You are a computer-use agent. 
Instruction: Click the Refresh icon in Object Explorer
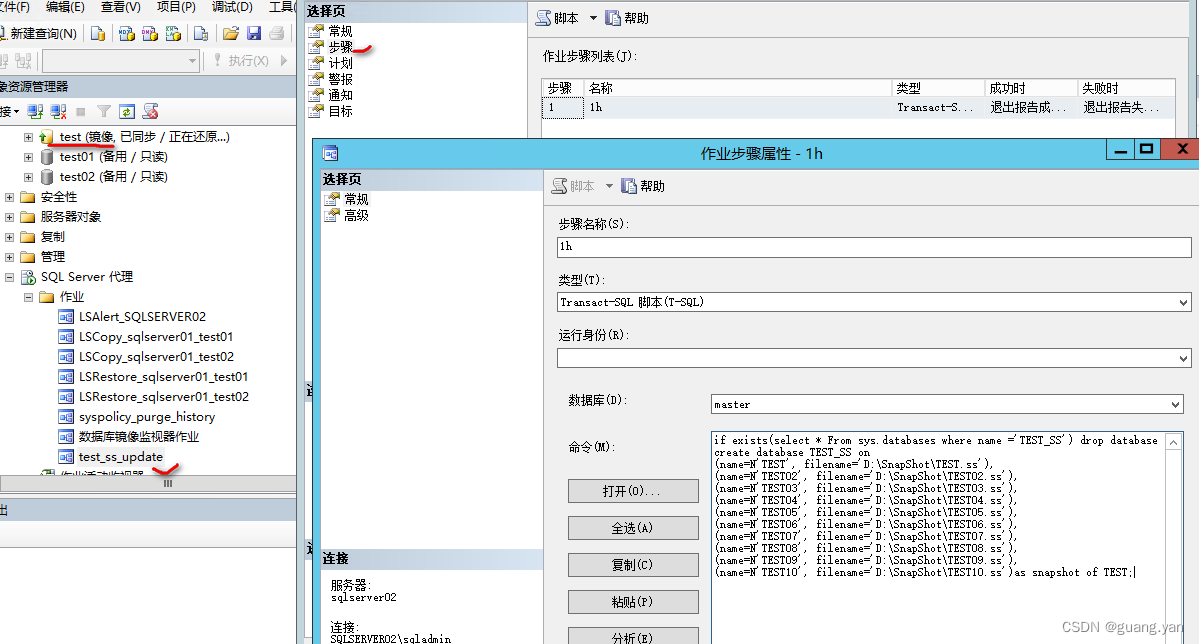(x=126, y=111)
